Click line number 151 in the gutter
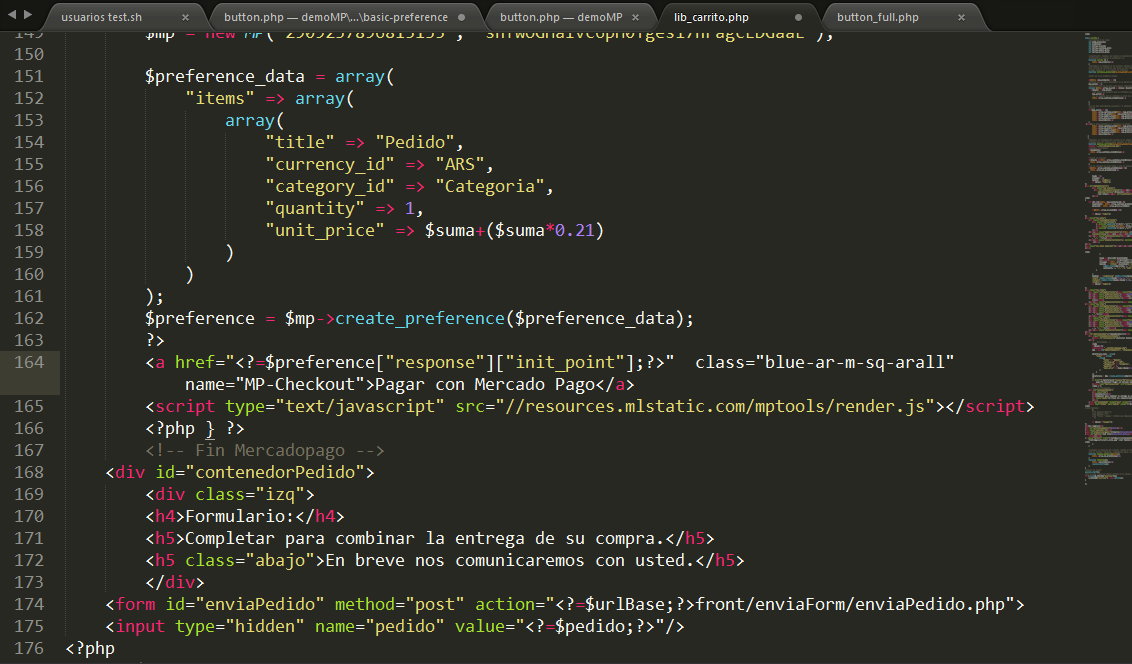This screenshot has width=1132, height=664. coord(29,77)
